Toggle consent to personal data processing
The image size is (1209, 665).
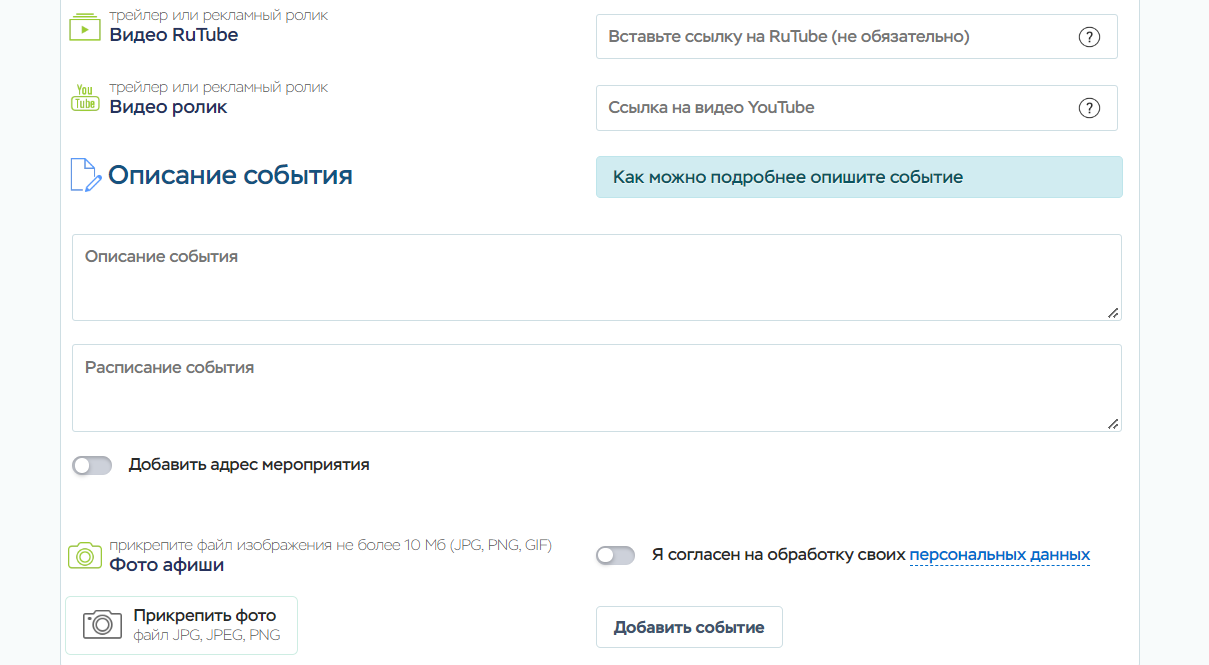coord(615,555)
